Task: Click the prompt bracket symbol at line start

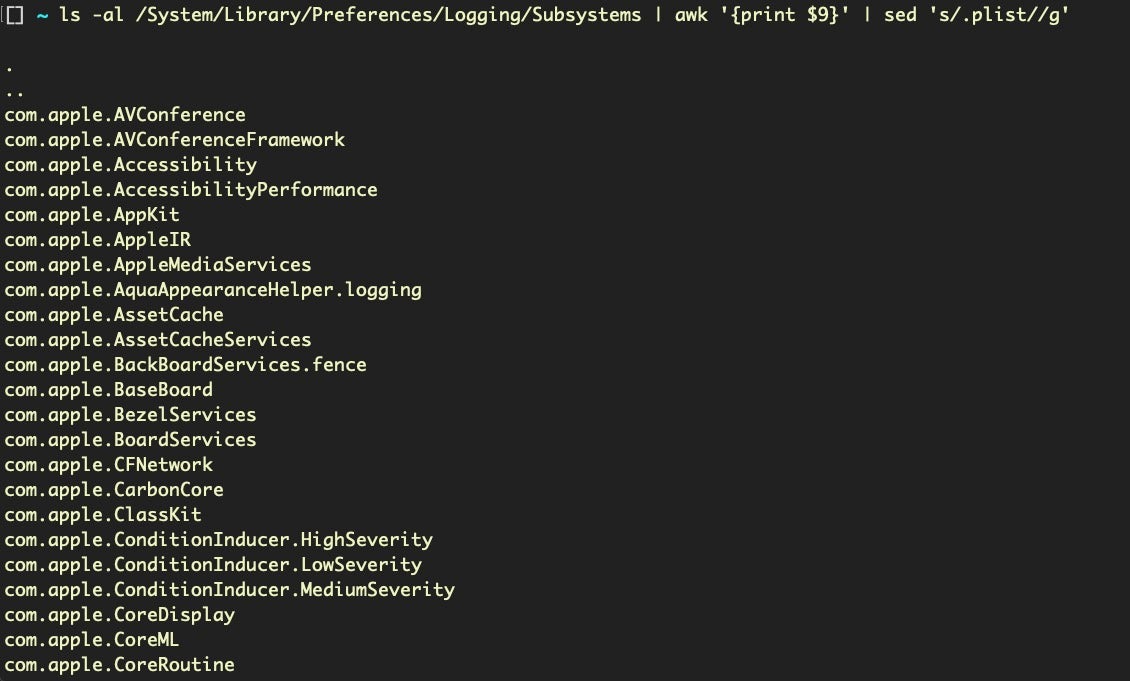Action: point(14,16)
